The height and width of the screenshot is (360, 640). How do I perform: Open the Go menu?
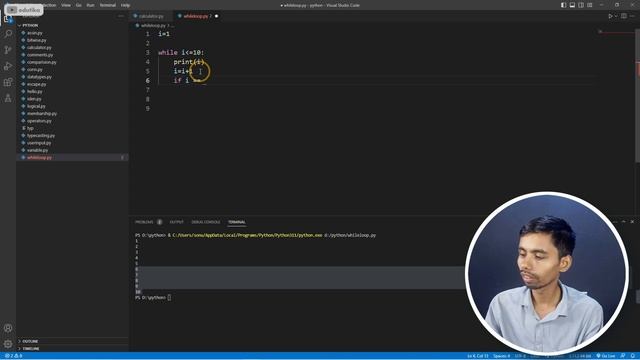78,5
